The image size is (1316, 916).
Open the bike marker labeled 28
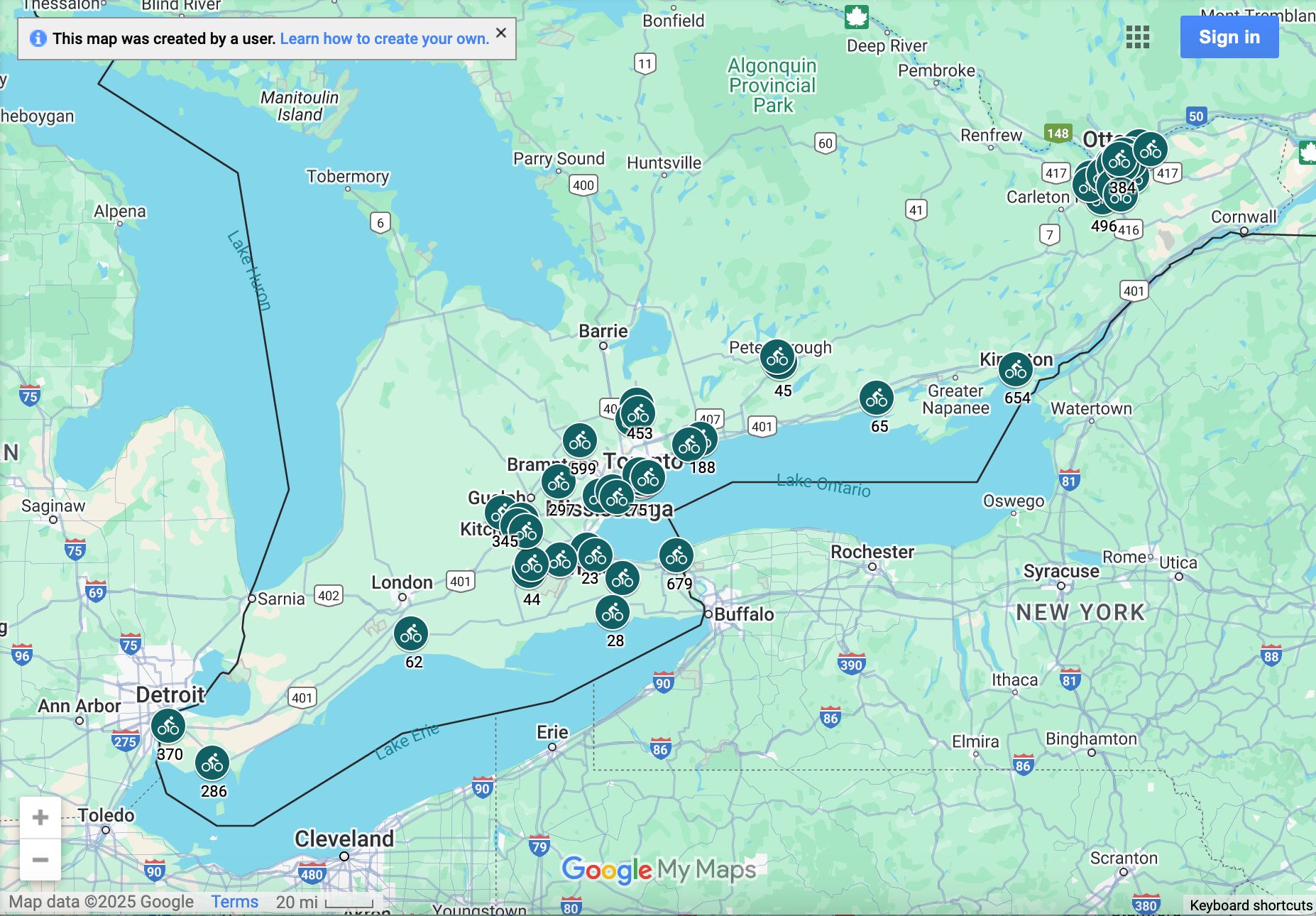pyautogui.click(x=613, y=613)
